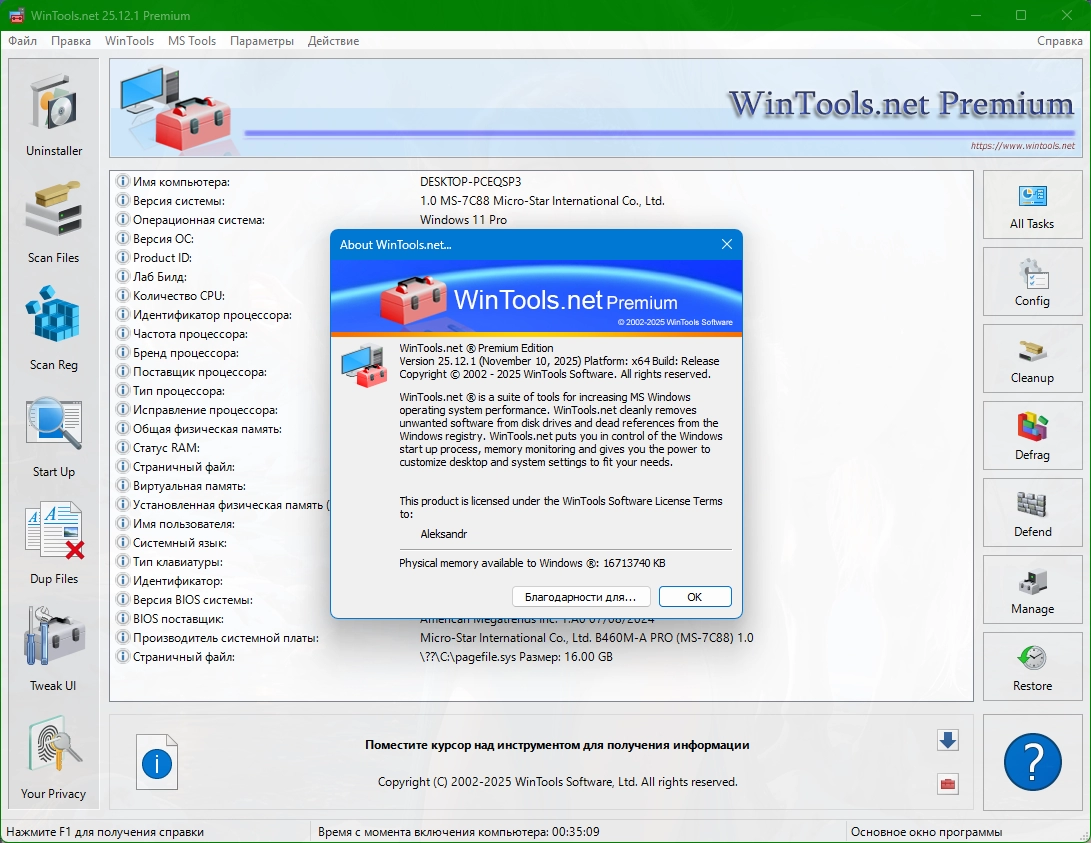1091x843 pixels.
Task: Click the small red toolbox icon at bottom
Action: click(x=948, y=784)
